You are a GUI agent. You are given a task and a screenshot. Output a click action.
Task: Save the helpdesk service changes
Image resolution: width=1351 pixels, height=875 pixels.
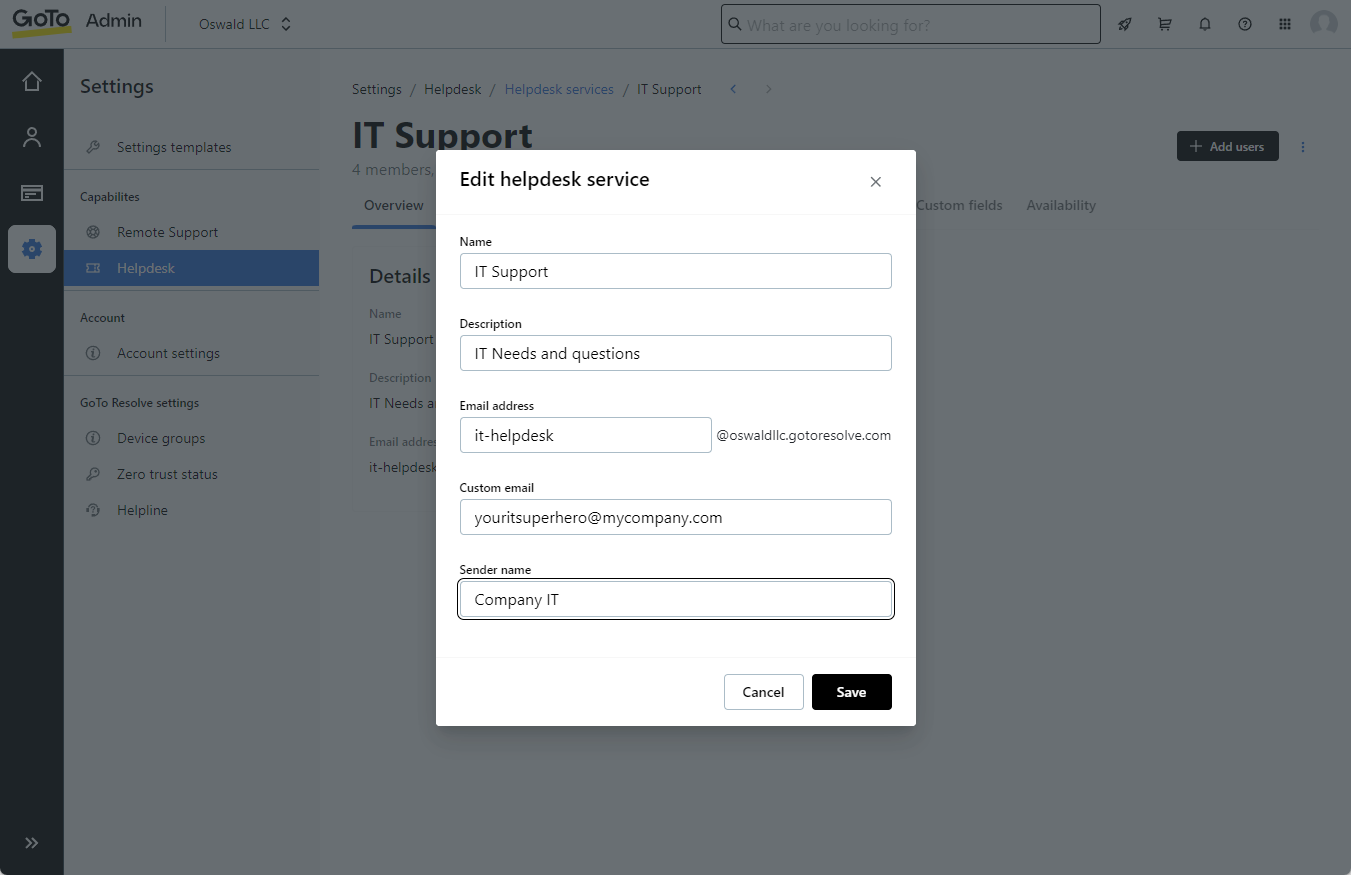click(x=851, y=691)
